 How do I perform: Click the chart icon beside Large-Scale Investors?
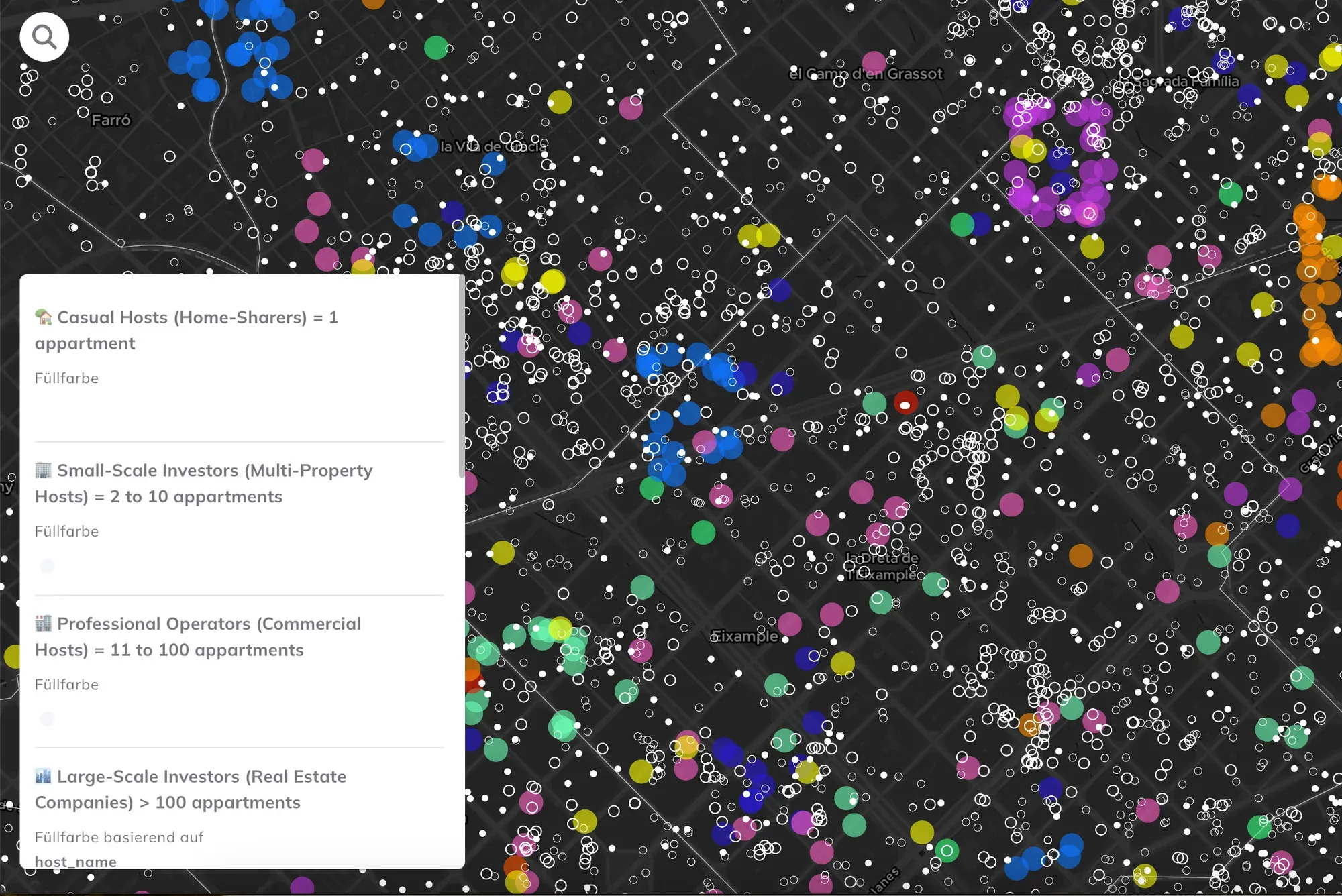pyautogui.click(x=44, y=776)
